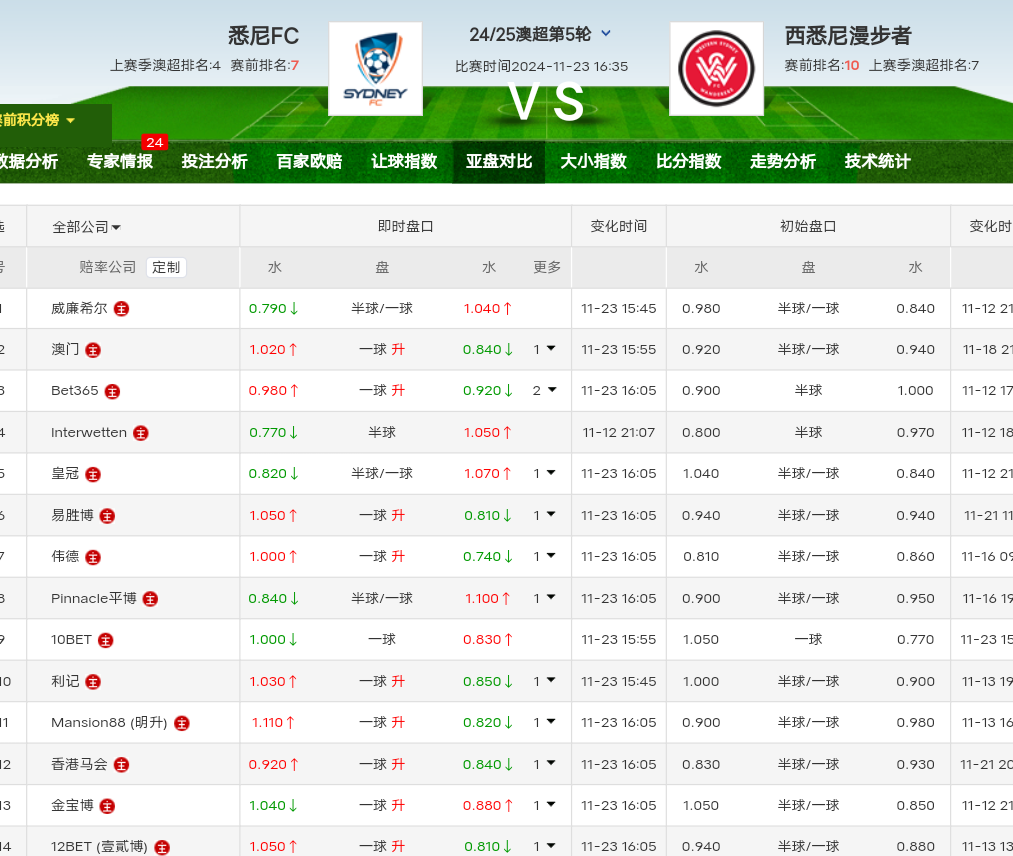Expand more odds for 12BET row
The image size is (1013, 856).
click(x=545, y=846)
